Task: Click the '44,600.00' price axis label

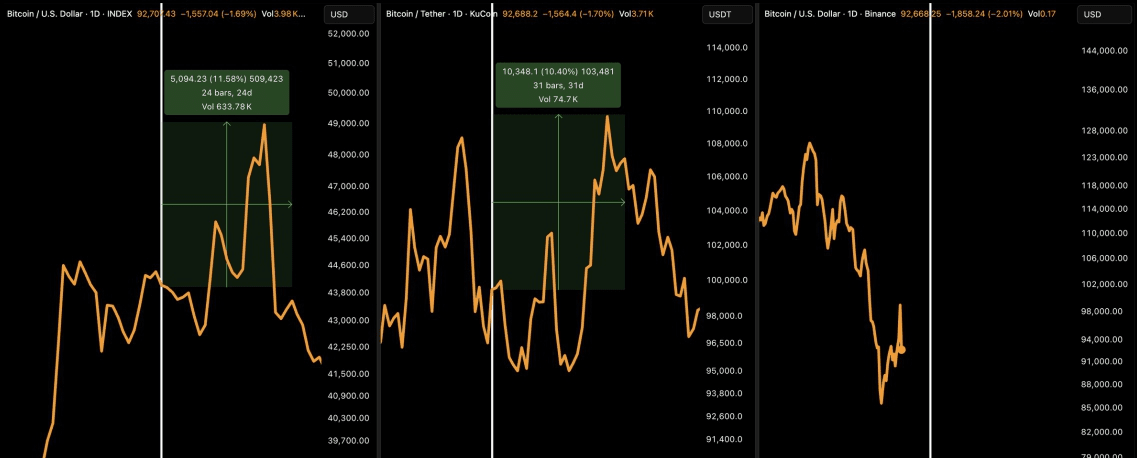Action: pyautogui.click(x=349, y=265)
